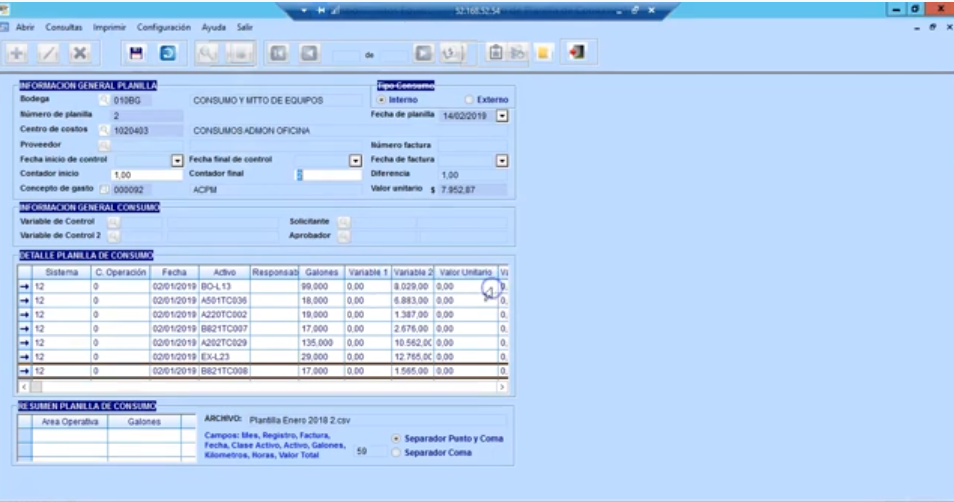Click the last record navigation icon

(453, 54)
